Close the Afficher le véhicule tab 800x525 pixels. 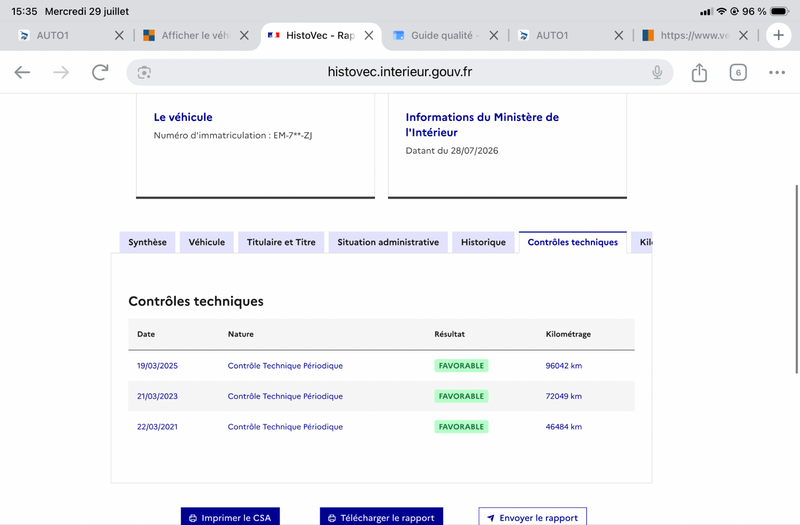(x=244, y=35)
